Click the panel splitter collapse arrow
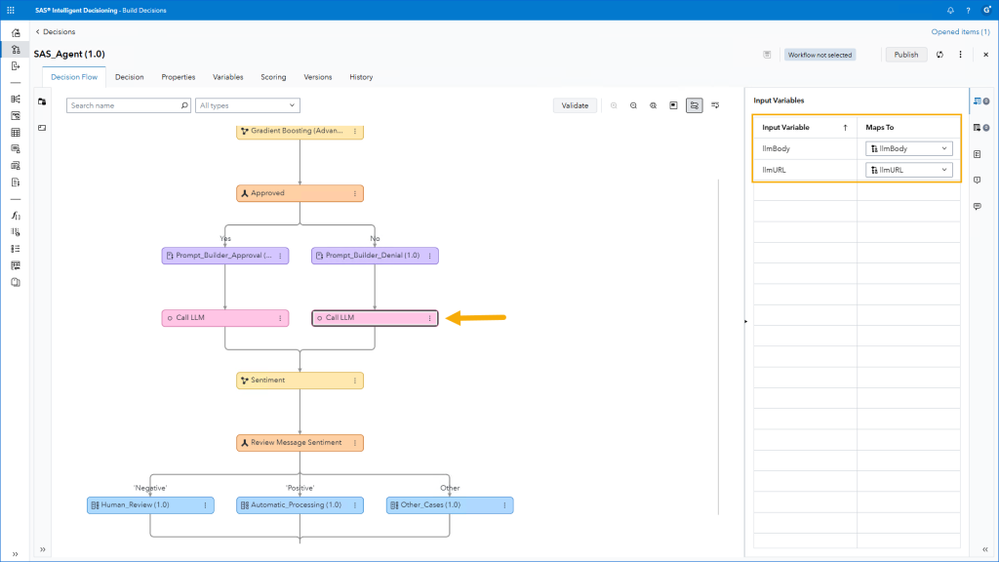This screenshot has height=562, width=999. (745, 321)
